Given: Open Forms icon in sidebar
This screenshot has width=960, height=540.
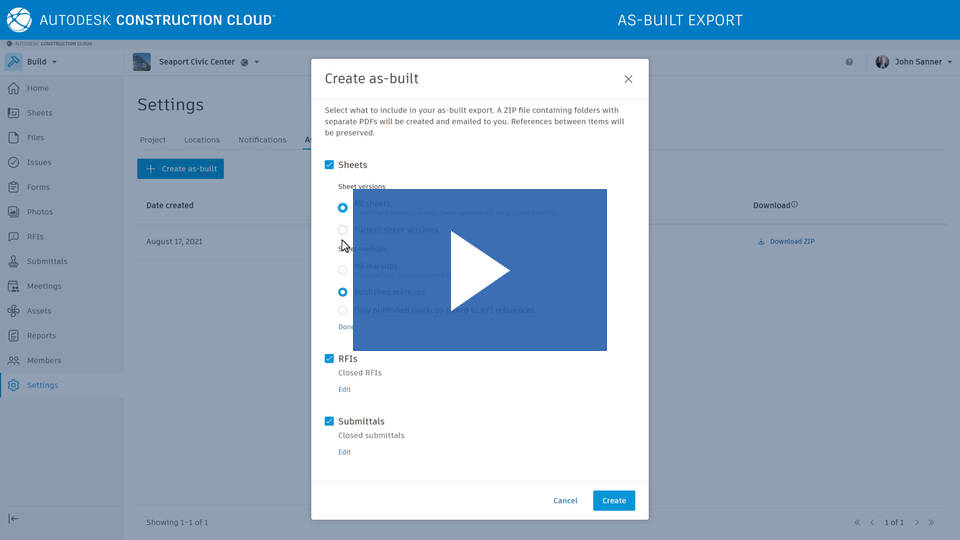Looking at the screenshot, I should (13, 187).
